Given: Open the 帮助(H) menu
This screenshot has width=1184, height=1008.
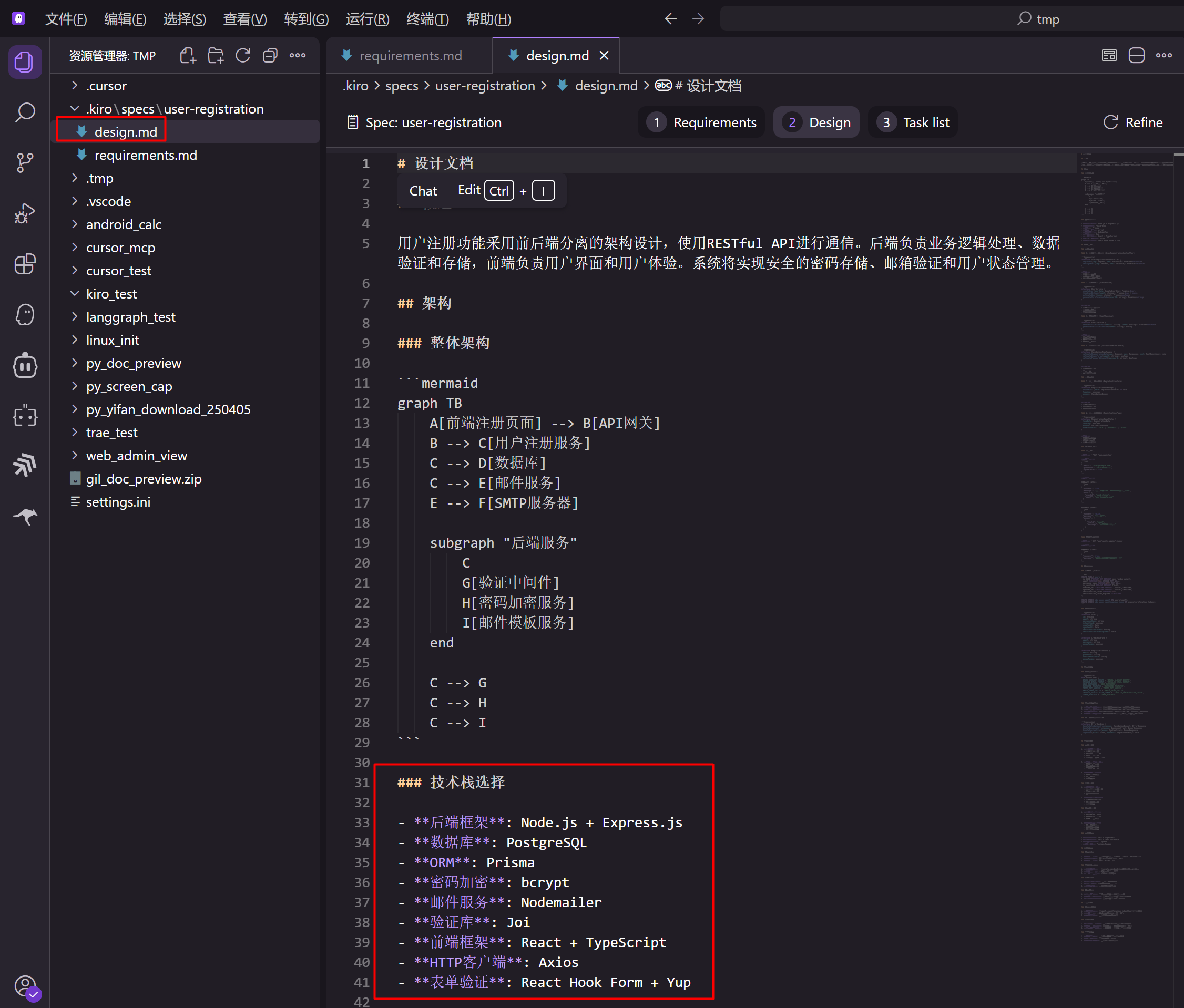Looking at the screenshot, I should coord(488,19).
